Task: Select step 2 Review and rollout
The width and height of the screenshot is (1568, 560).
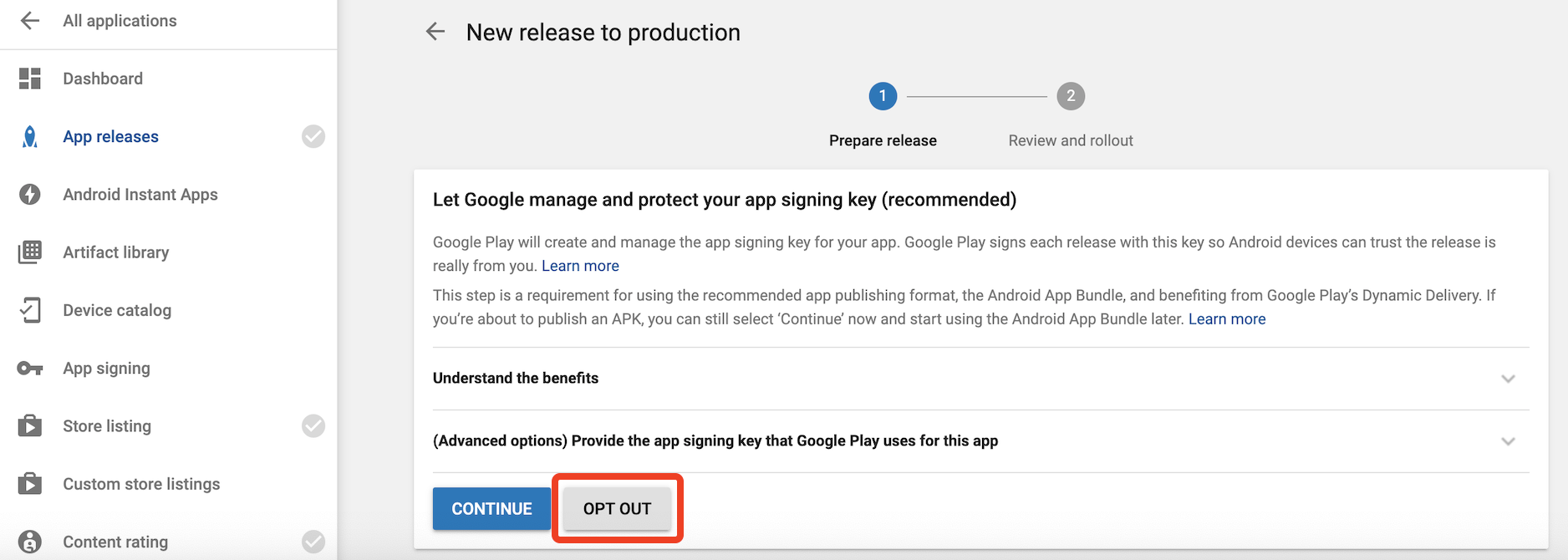Action: click(1071, 97)
